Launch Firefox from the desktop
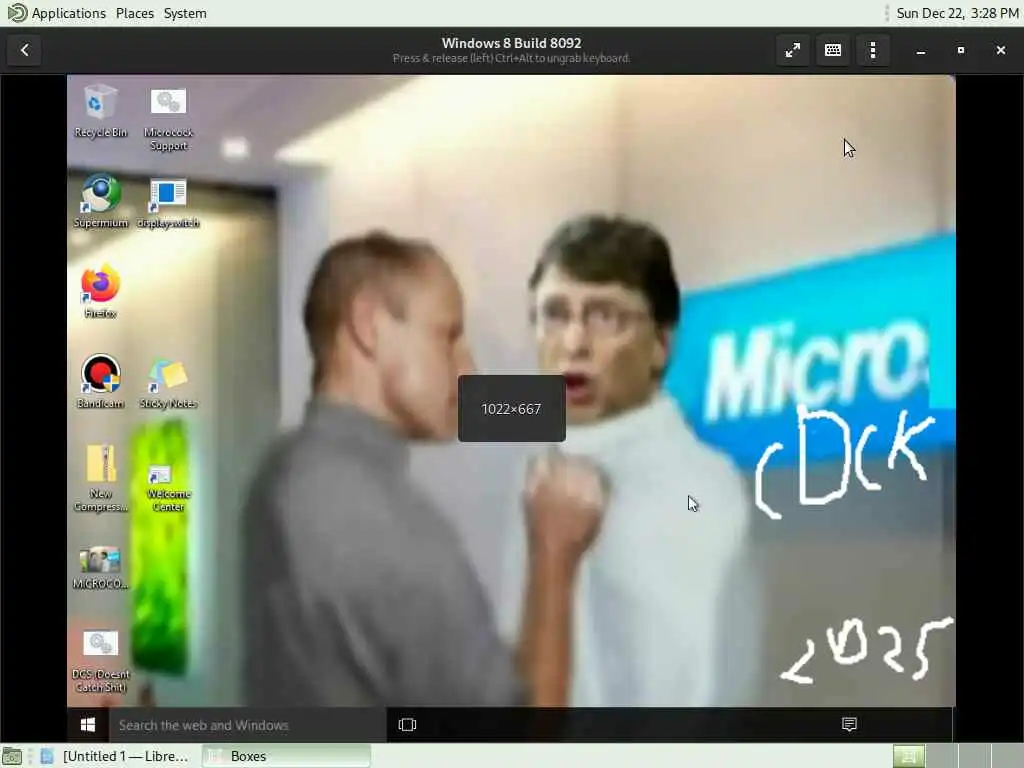The image size is (1024, 768). 100,292
